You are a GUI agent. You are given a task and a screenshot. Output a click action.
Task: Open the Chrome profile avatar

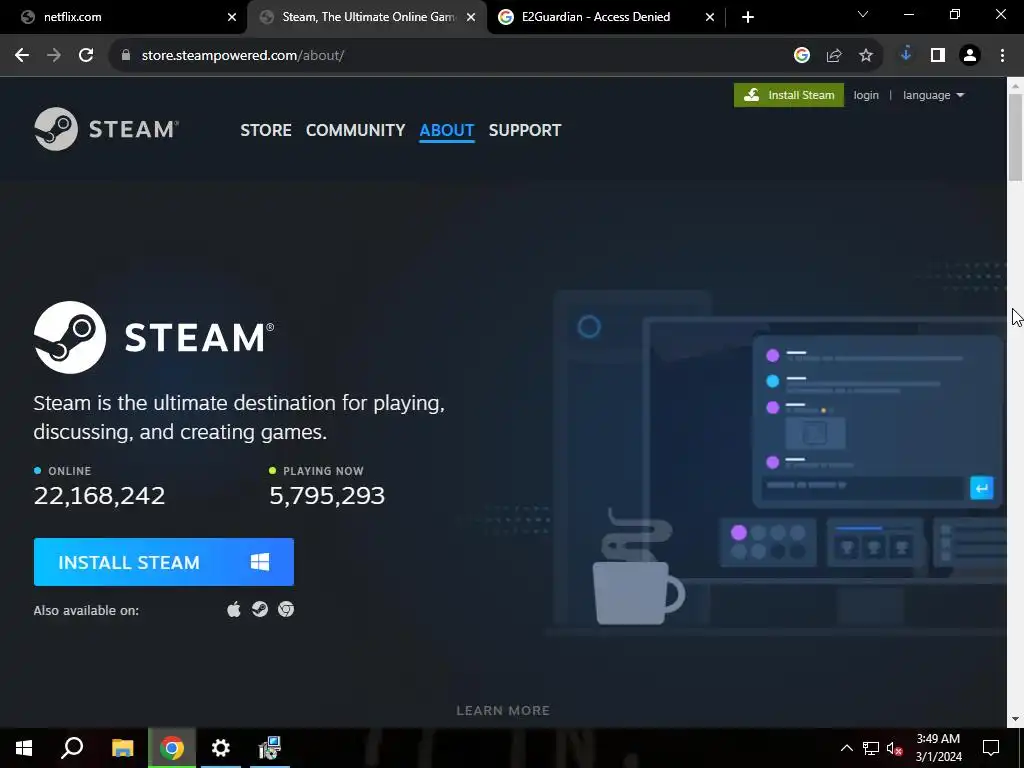coord(970,56)
